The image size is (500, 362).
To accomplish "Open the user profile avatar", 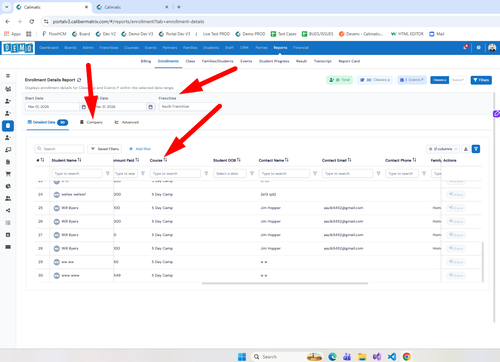I will pos(492,48).
